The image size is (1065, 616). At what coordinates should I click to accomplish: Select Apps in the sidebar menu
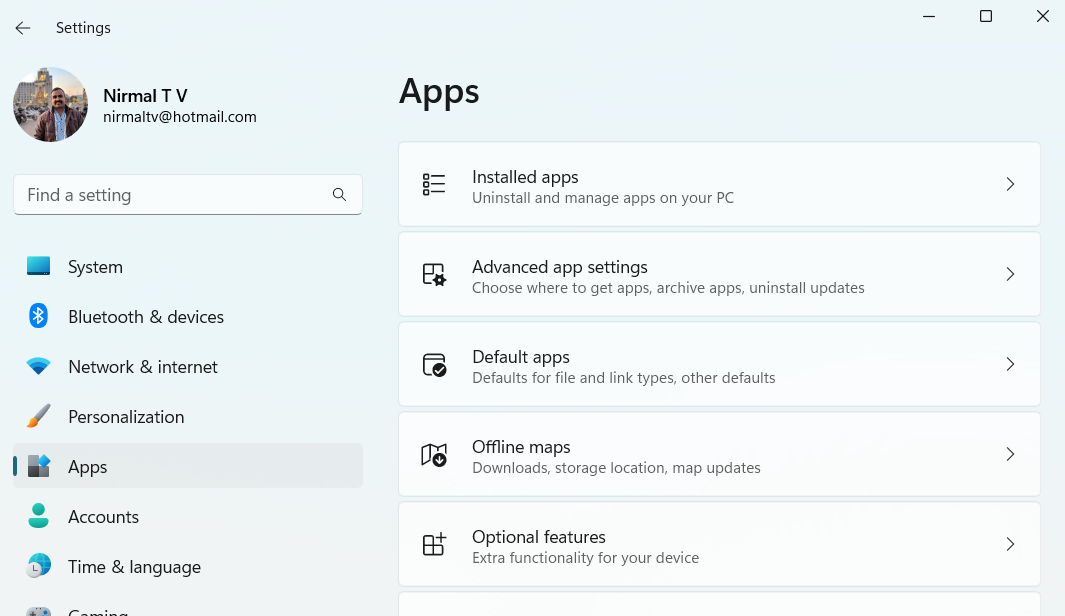(188, 466)
